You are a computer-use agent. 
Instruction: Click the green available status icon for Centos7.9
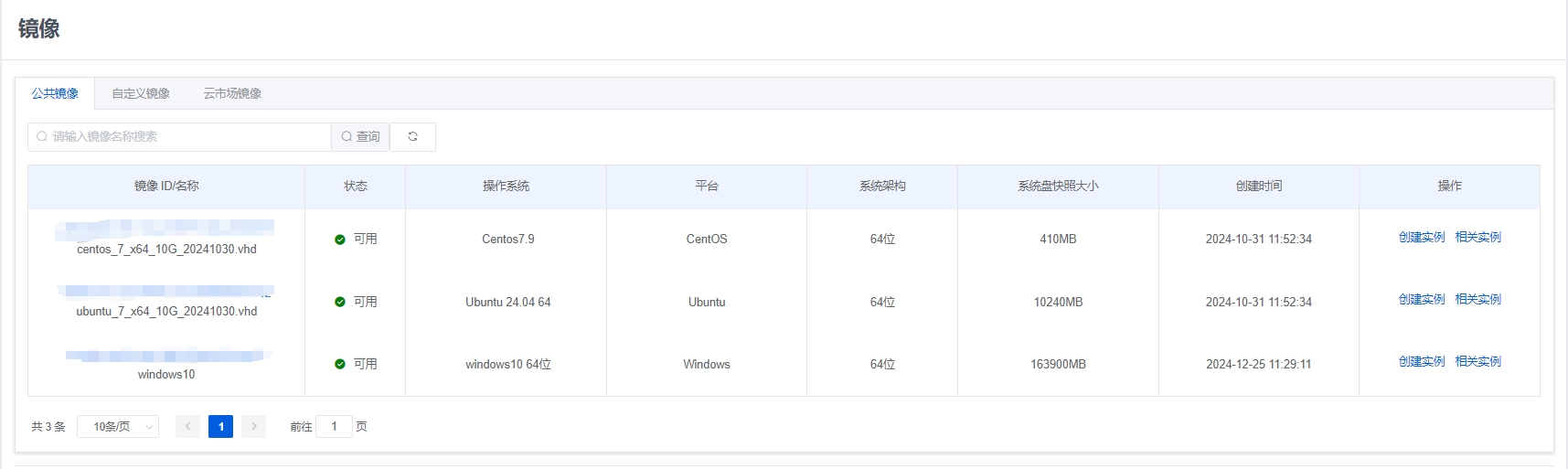(340, 240)
